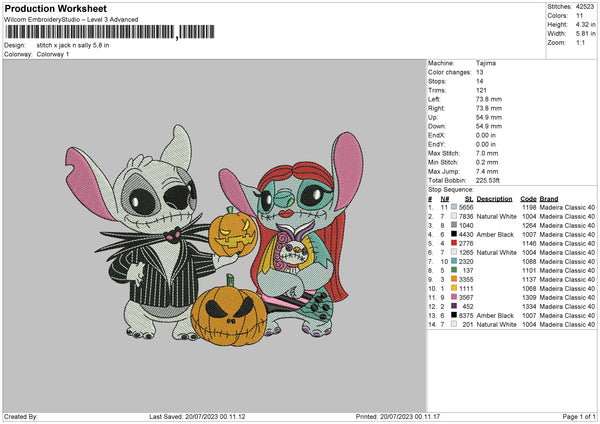600x424 pixels.
Task: Click the 'Last Saved: 20/07/2023 00.11.12' text
Action: [197, 416]
